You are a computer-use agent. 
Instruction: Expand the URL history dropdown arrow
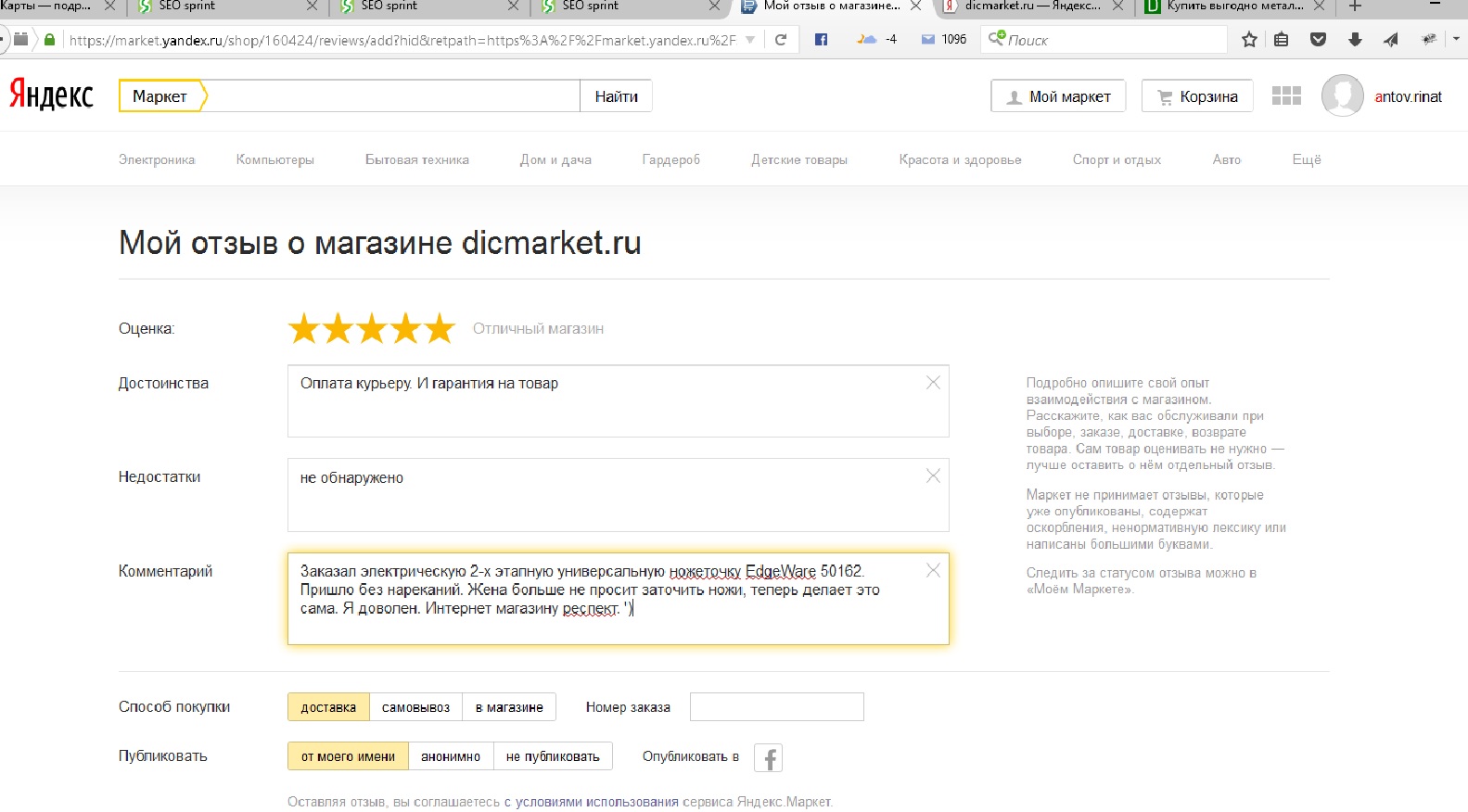coord(750,40)
